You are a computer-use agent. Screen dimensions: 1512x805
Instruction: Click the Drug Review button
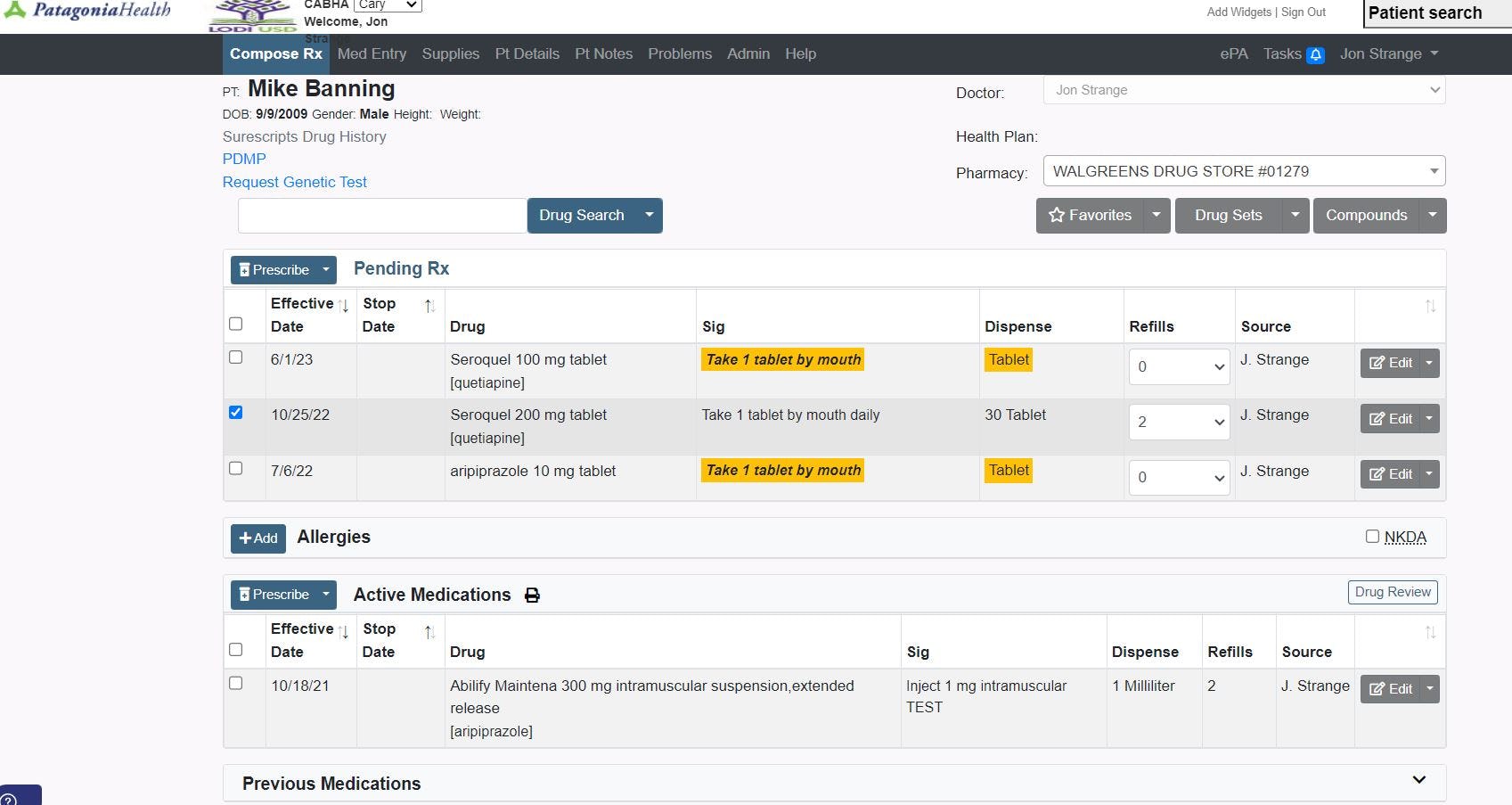[1393, 592]
